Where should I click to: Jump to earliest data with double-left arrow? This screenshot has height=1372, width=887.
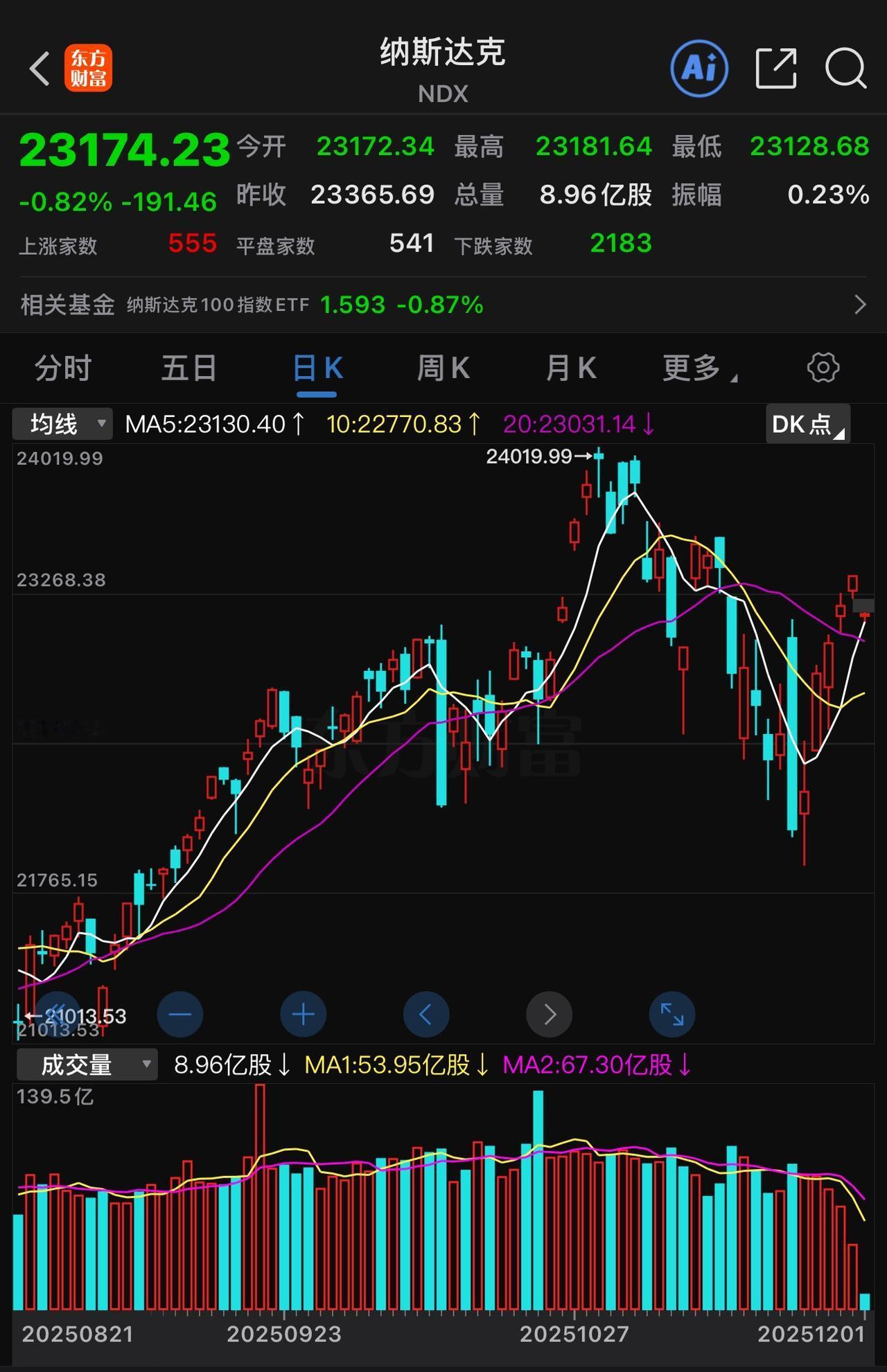point(57,1015)
